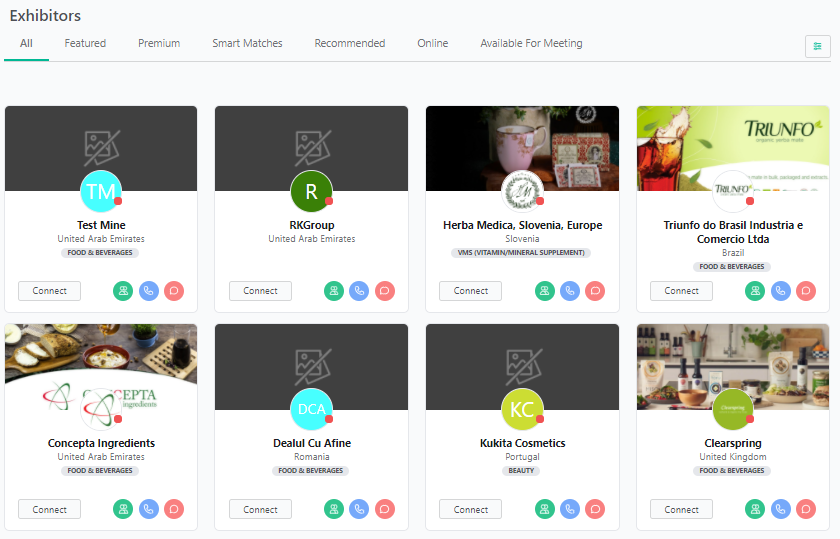Screen dimensions: 840x539
Task: Switch to the Online tab
Action: (433, 43)
